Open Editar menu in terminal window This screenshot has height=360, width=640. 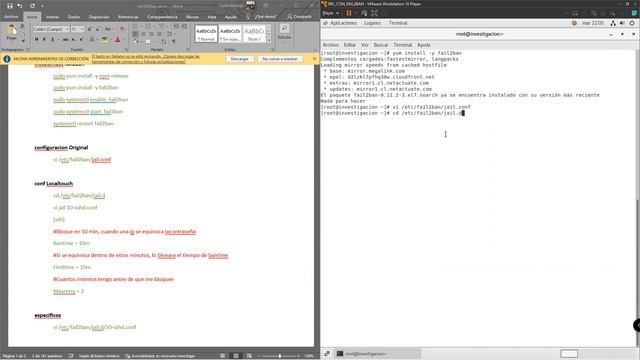tap(349, 45)
